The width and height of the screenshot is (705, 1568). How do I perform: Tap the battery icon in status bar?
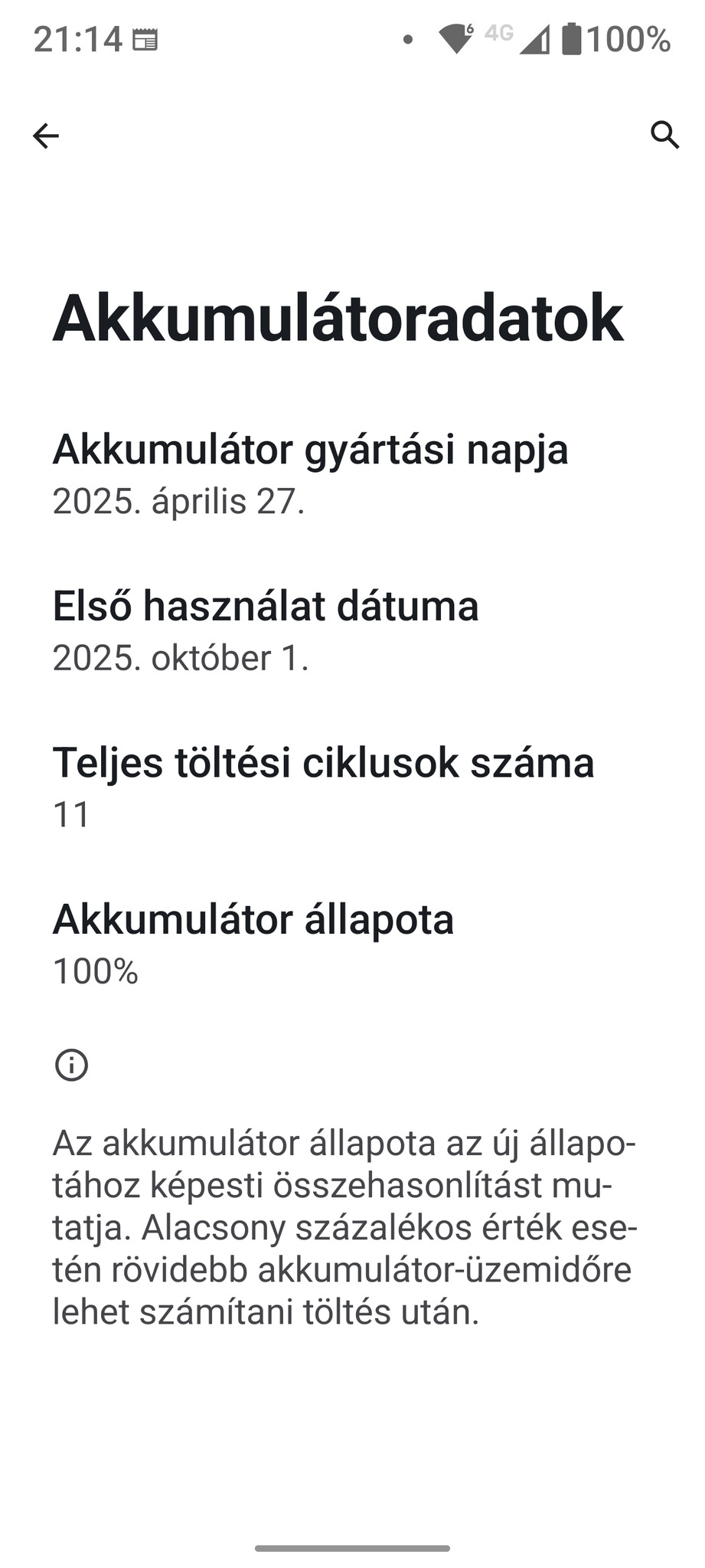click(x=571, y=39)
